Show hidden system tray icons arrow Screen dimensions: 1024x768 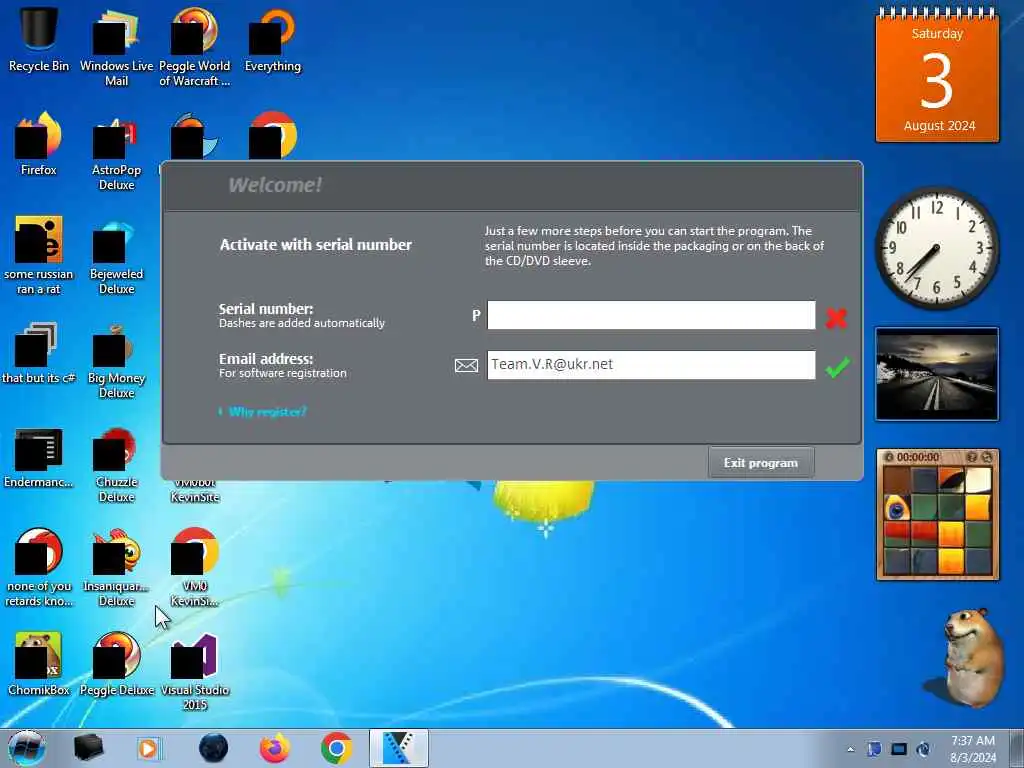850,750
